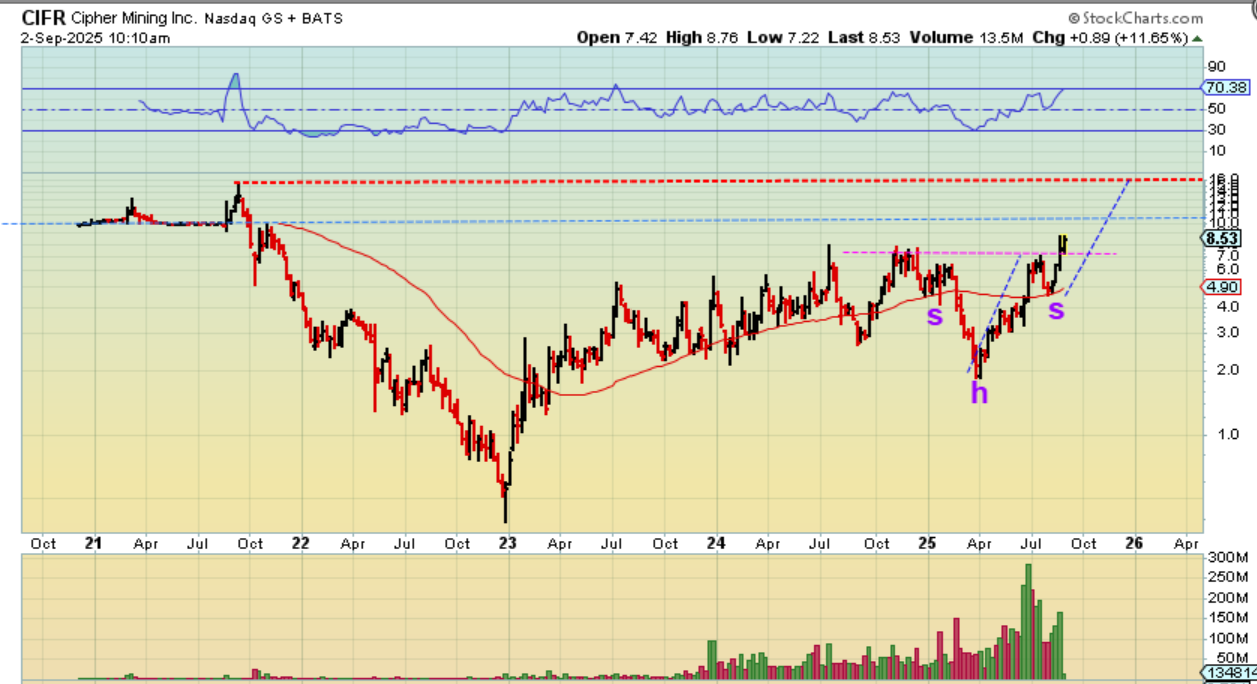
Task: Click the purple 'h' head annotation
Action: 979,393
